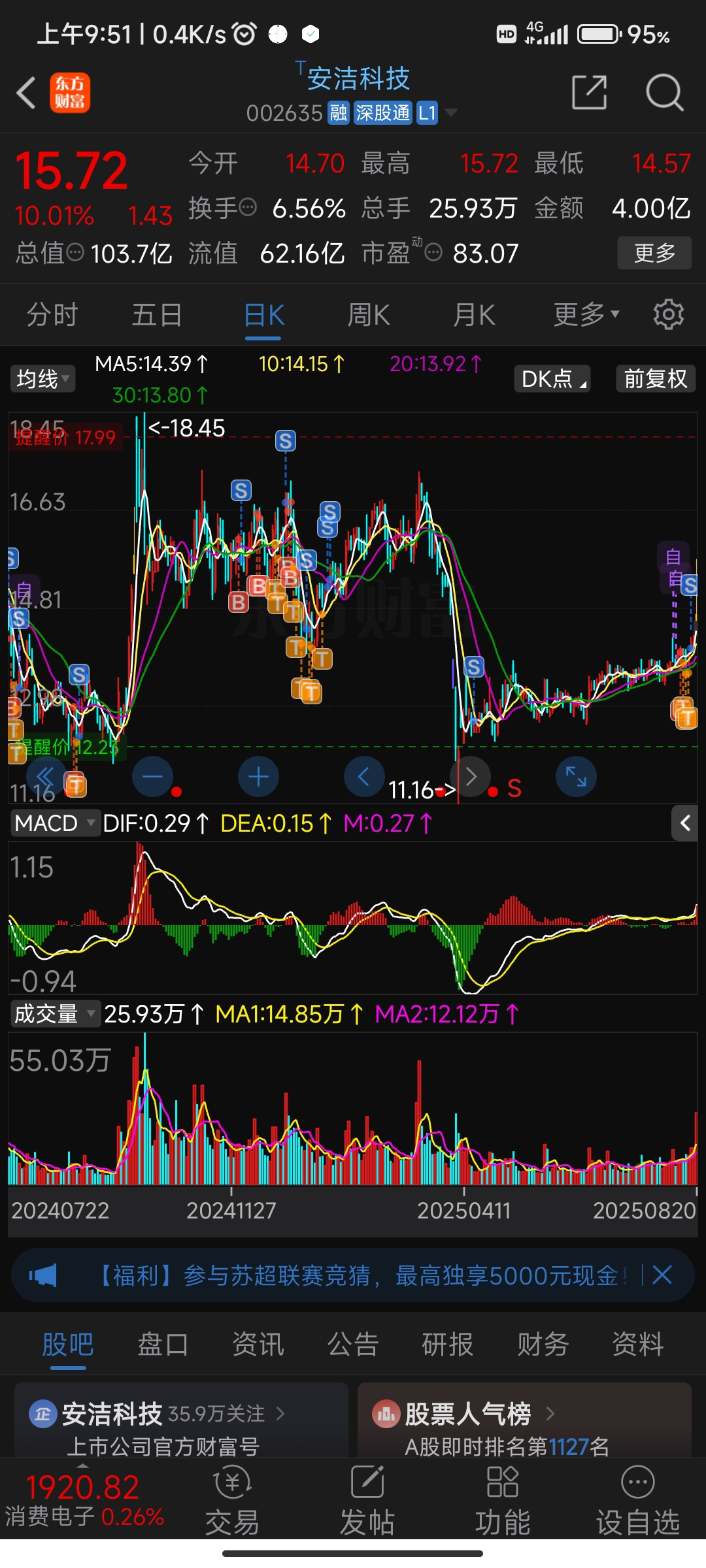Switch to 分时 tab
Screen dimensions: 706x1568
click(x=52, y=314)
